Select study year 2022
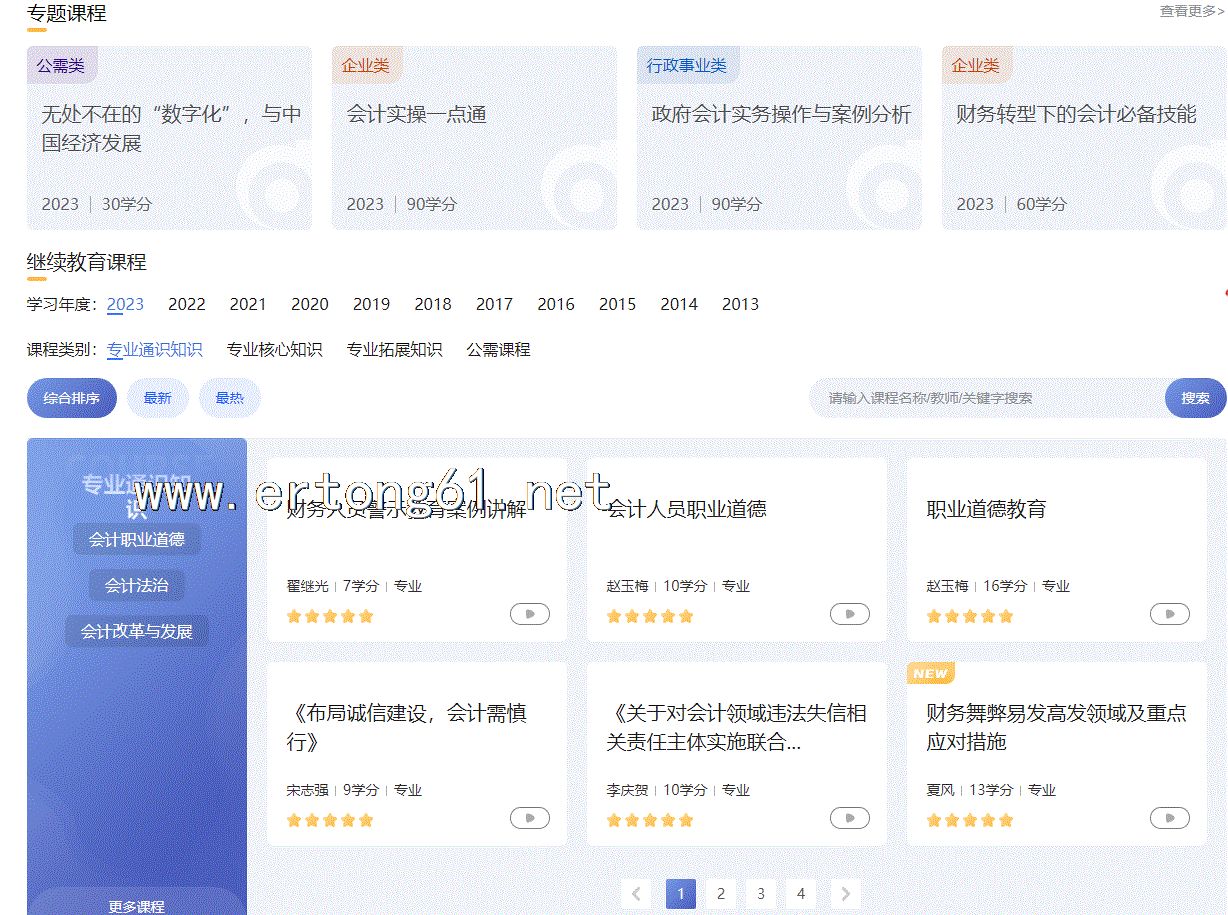Screen dimensions: 1228x915 (x=187, y=304)
